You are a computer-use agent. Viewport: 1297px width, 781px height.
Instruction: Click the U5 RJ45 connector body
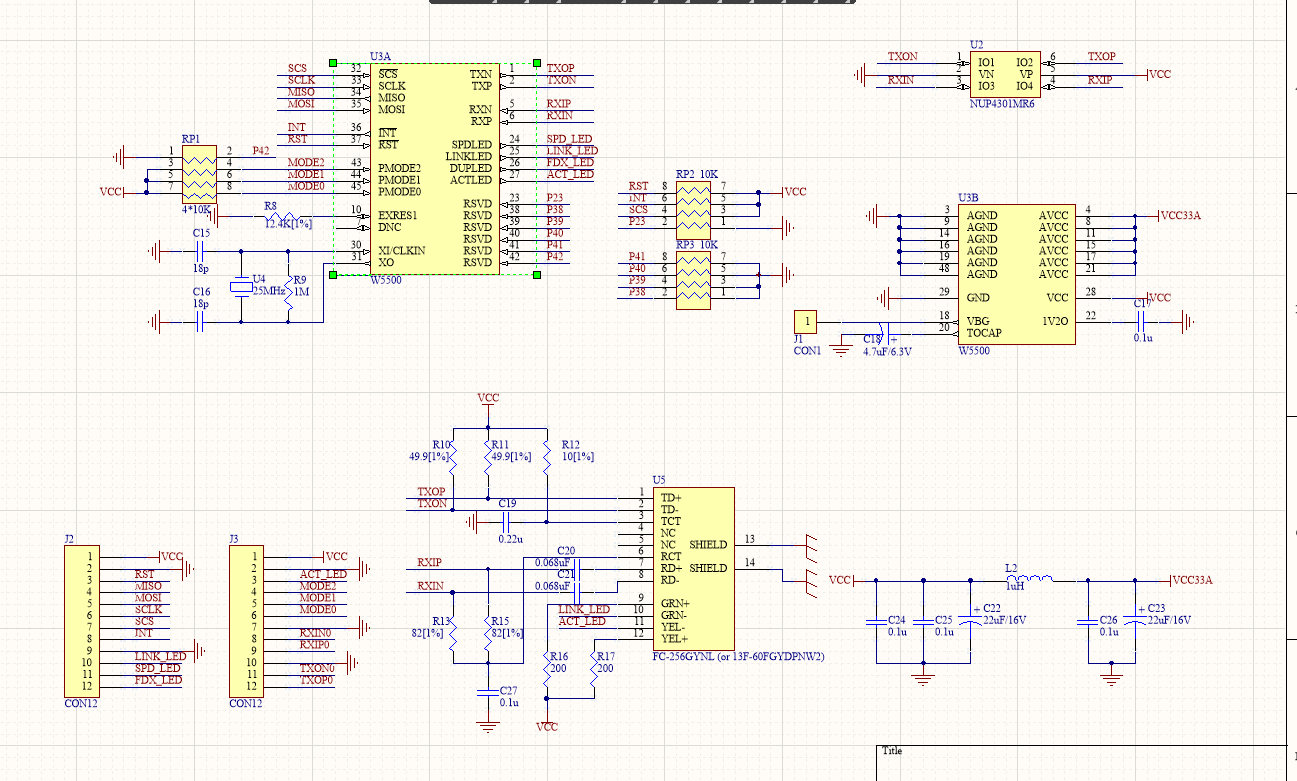tap(694, 568)
